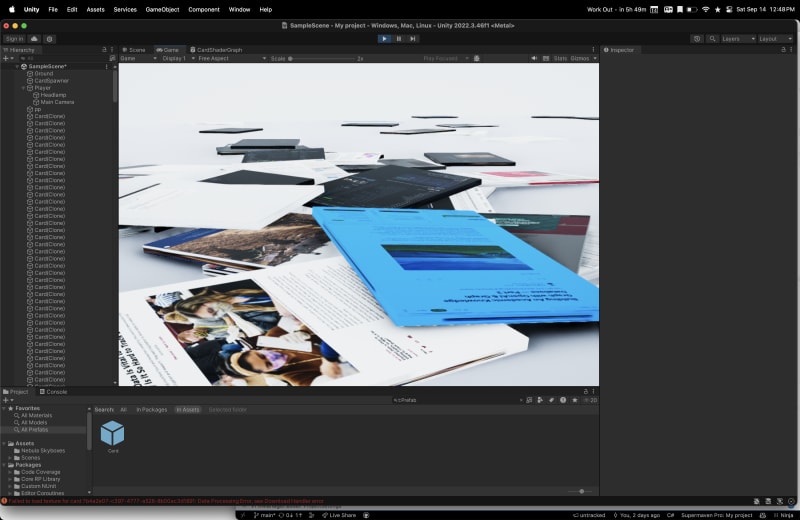
Task: Collapse the SampleScene tree node
Action: pyautogui.click(x=17, y=66)
